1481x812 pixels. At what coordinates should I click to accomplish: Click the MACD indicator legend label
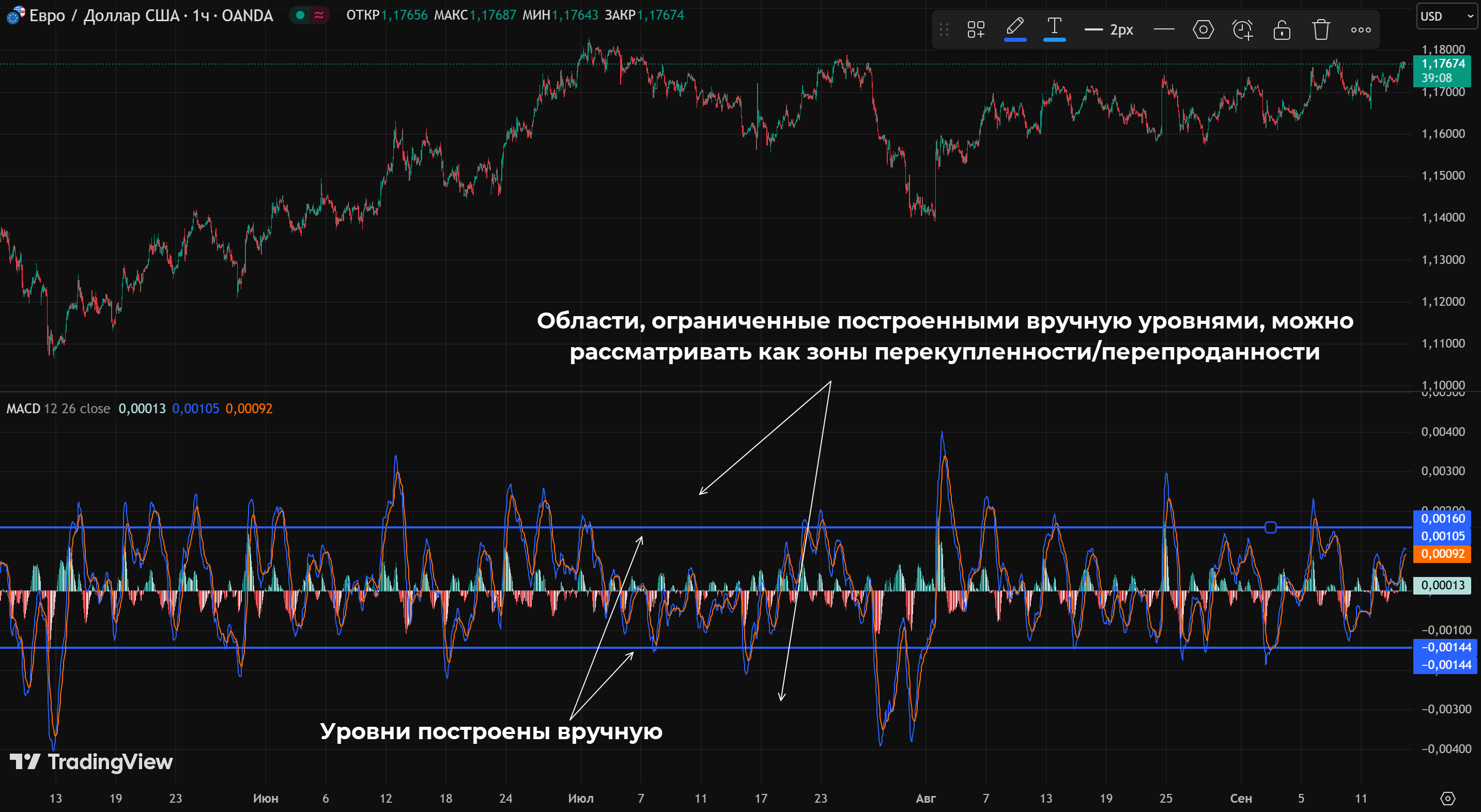23,409
